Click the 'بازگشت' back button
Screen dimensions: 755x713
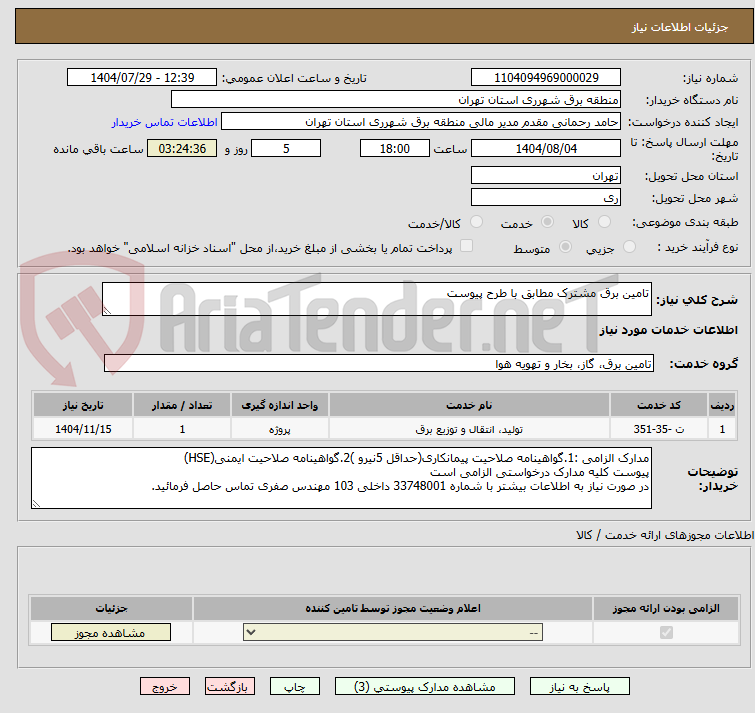[x=230, y=687]
